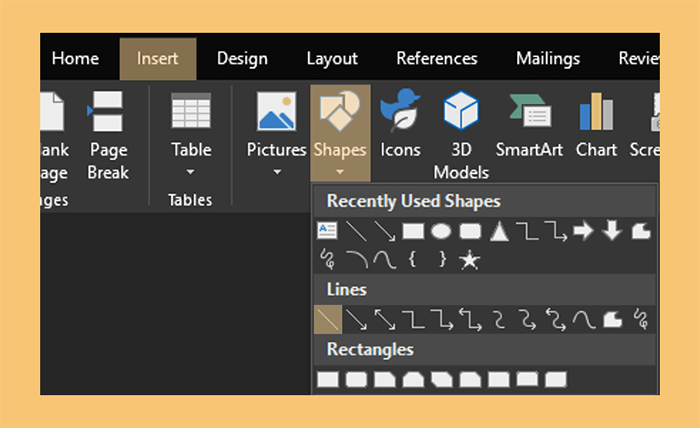The width and height of the screenshot is (700, 428).
Task: Insert the Snip and Round Single Corner rectangle
Action: (470, 380)
